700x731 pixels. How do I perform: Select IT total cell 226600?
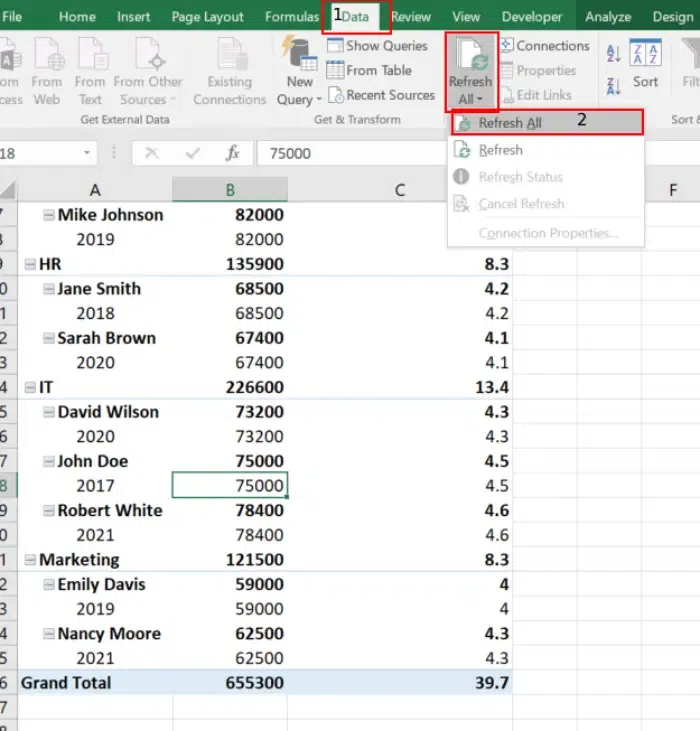coord(230,387)
